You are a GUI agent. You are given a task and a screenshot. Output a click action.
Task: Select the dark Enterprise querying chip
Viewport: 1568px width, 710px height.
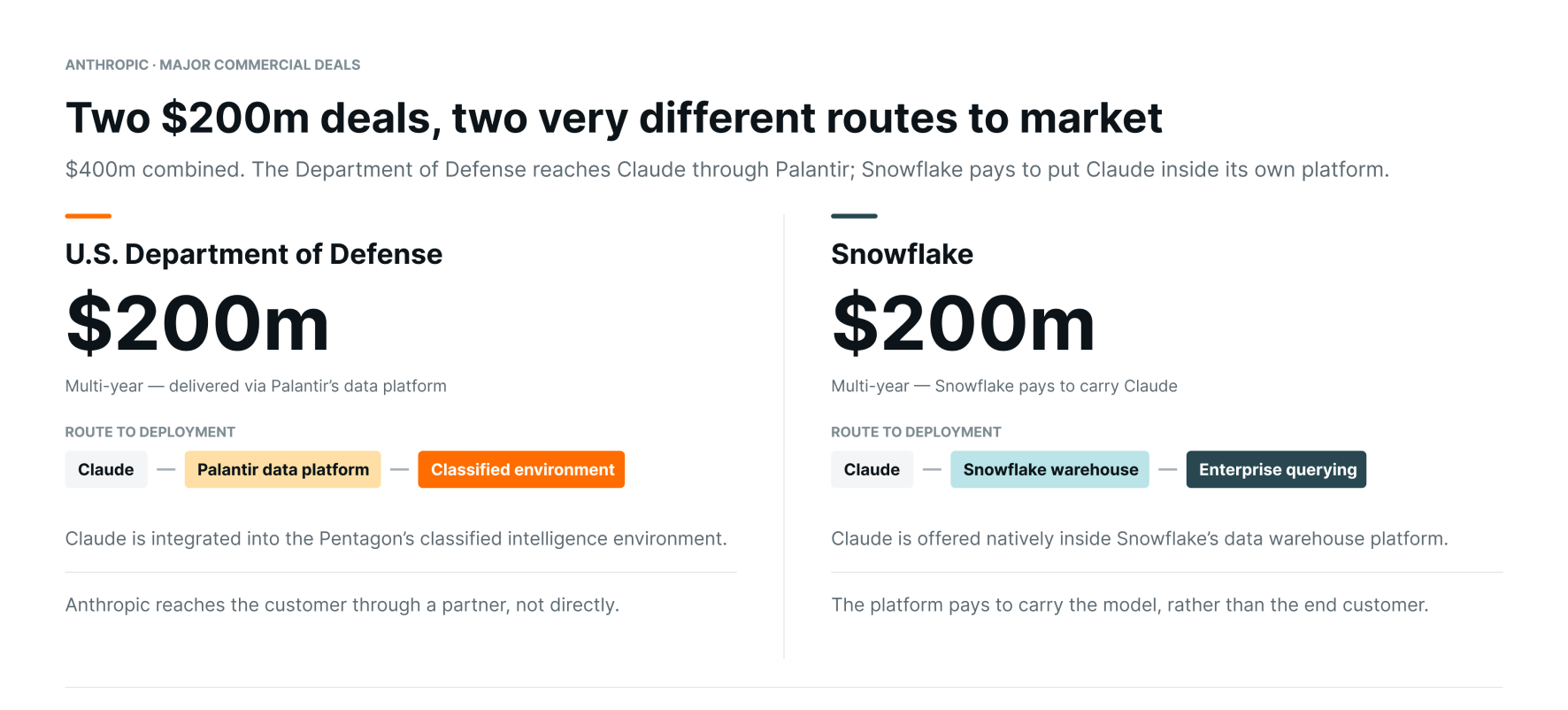[1277, 469]
